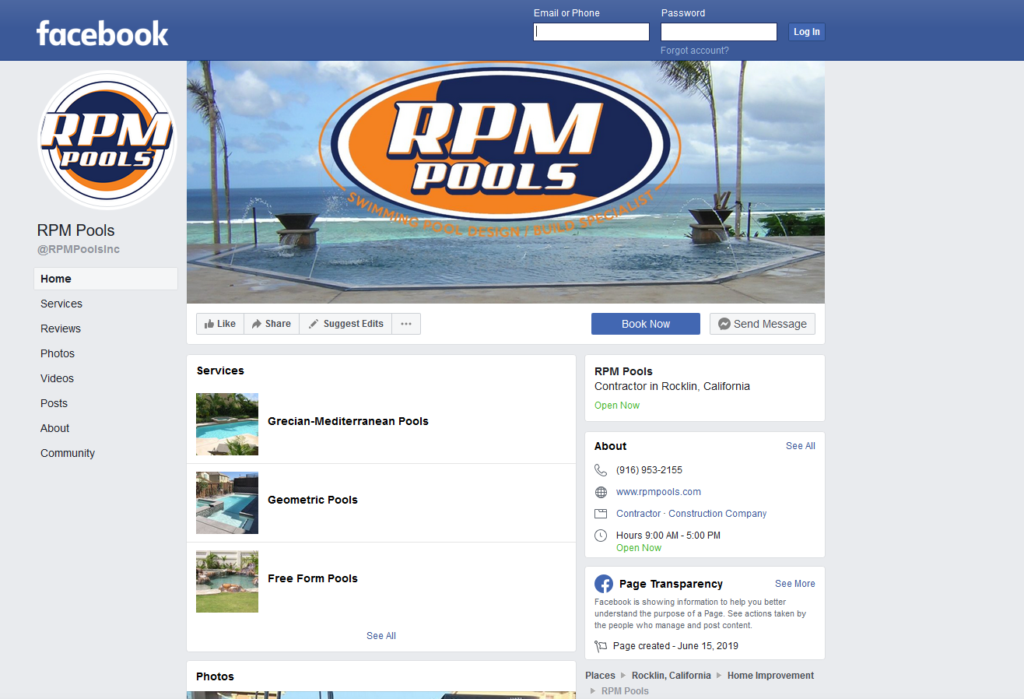Screen dimensions: 1024x699
Task: Click See All under Services
Action: coord(381,636)
